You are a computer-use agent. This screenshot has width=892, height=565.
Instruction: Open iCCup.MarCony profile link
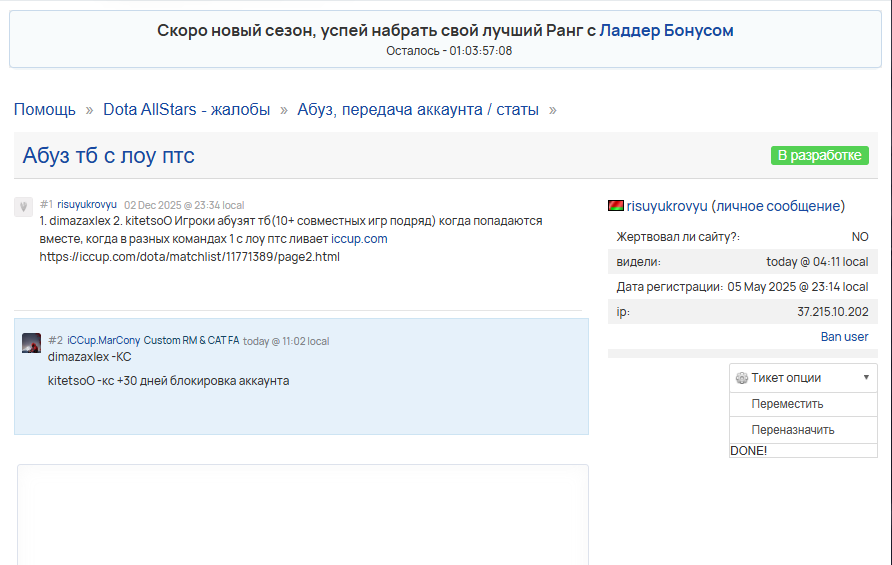point(104,340)
